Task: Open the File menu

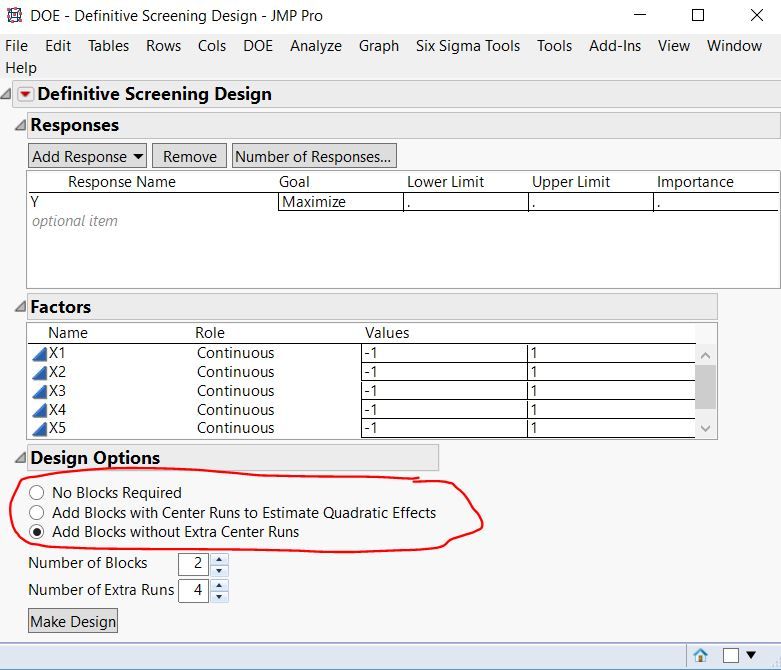Action: tap(16, 46)
